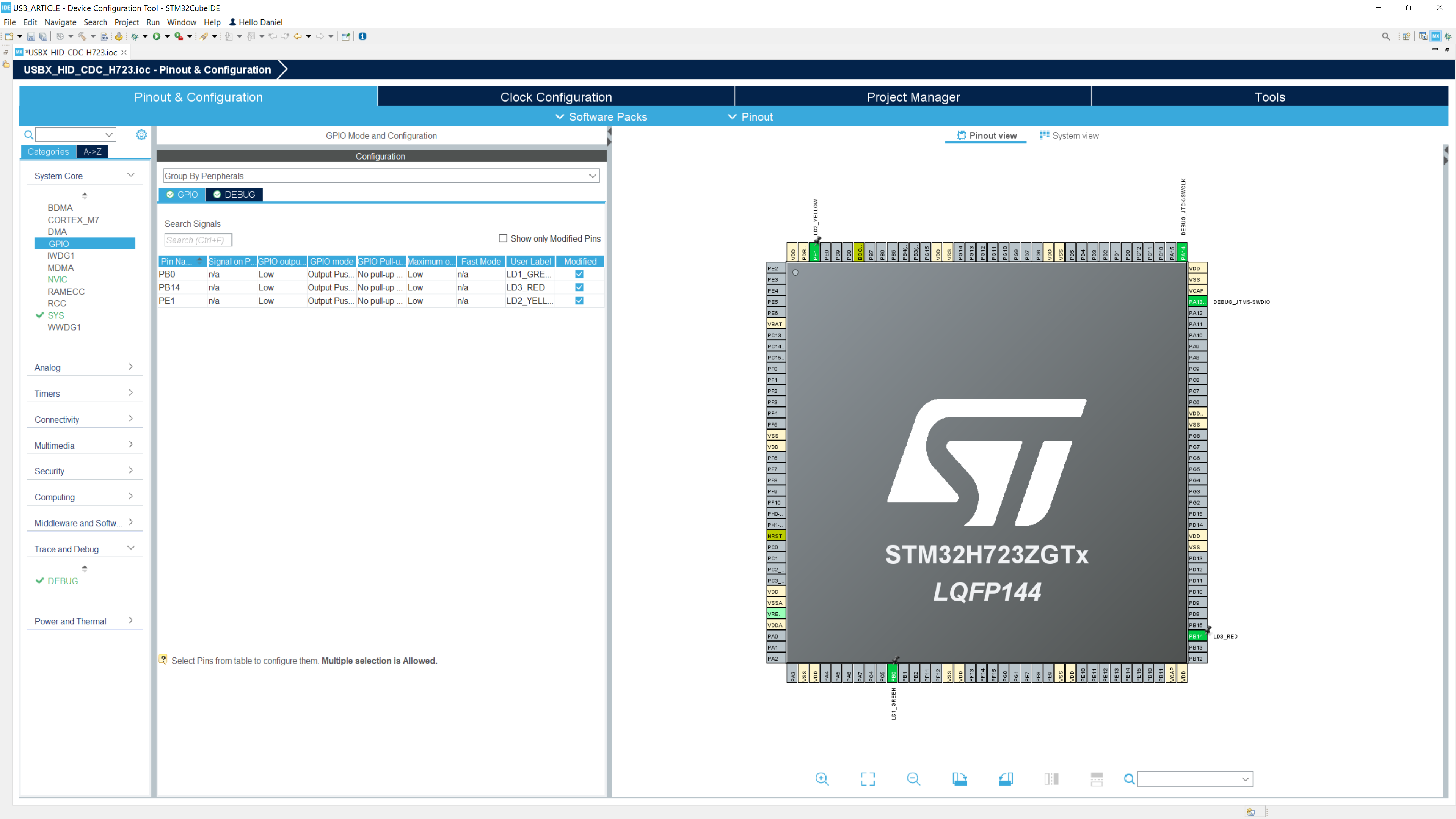This screenshot has height=819, width=1456.
Task: Expand the Connectivity category
Action: [x=130, y=418]
